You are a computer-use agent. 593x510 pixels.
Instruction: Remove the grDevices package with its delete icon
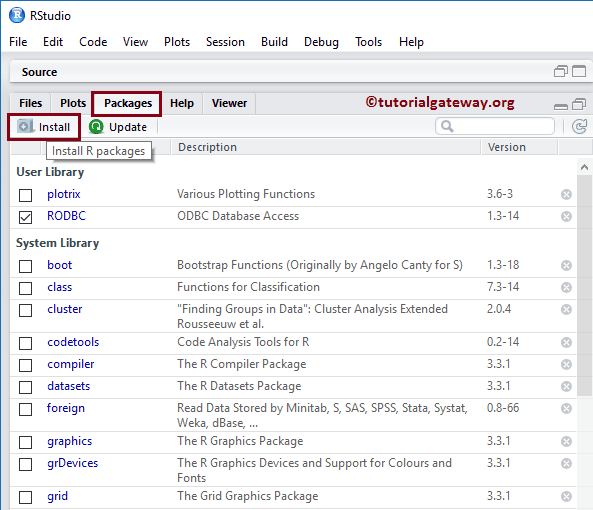(x=566, y=463)
